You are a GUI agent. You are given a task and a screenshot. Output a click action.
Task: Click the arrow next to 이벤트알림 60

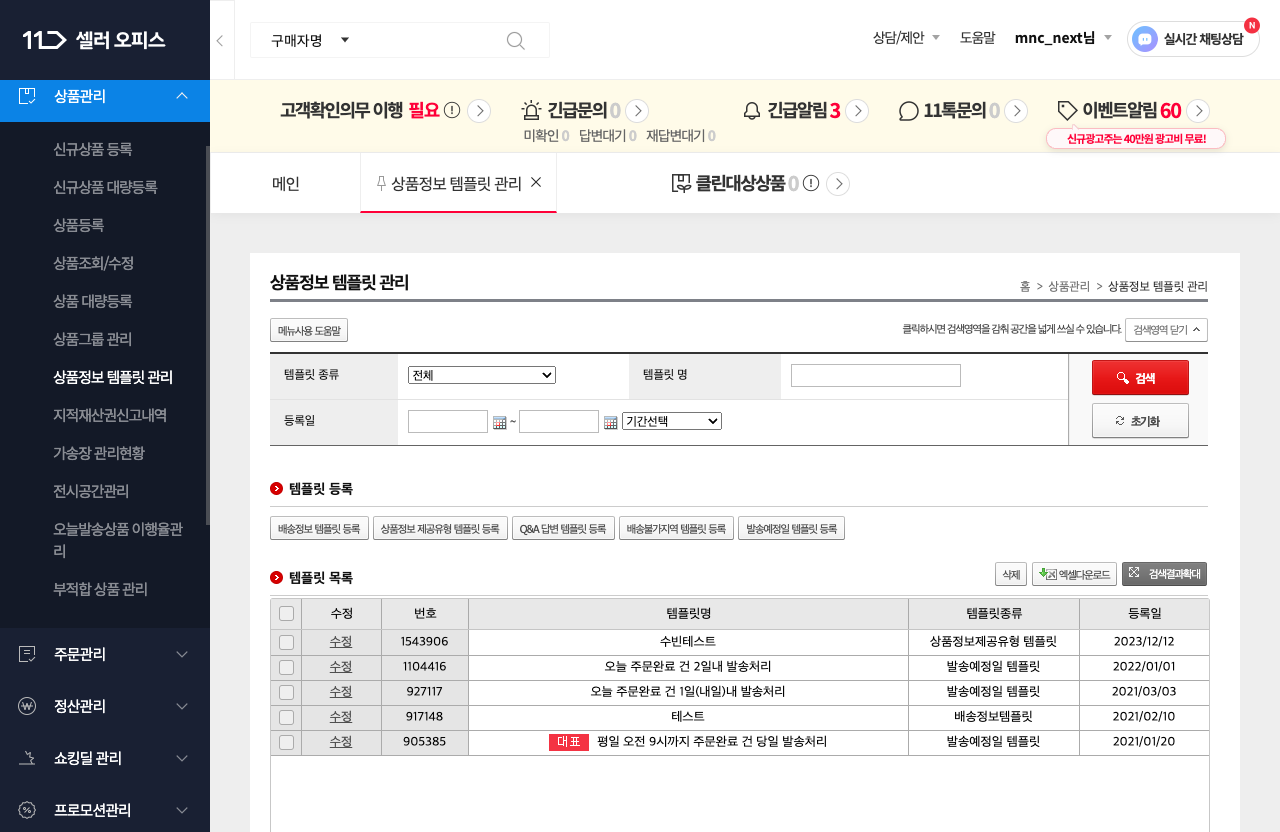(1199, 111)
